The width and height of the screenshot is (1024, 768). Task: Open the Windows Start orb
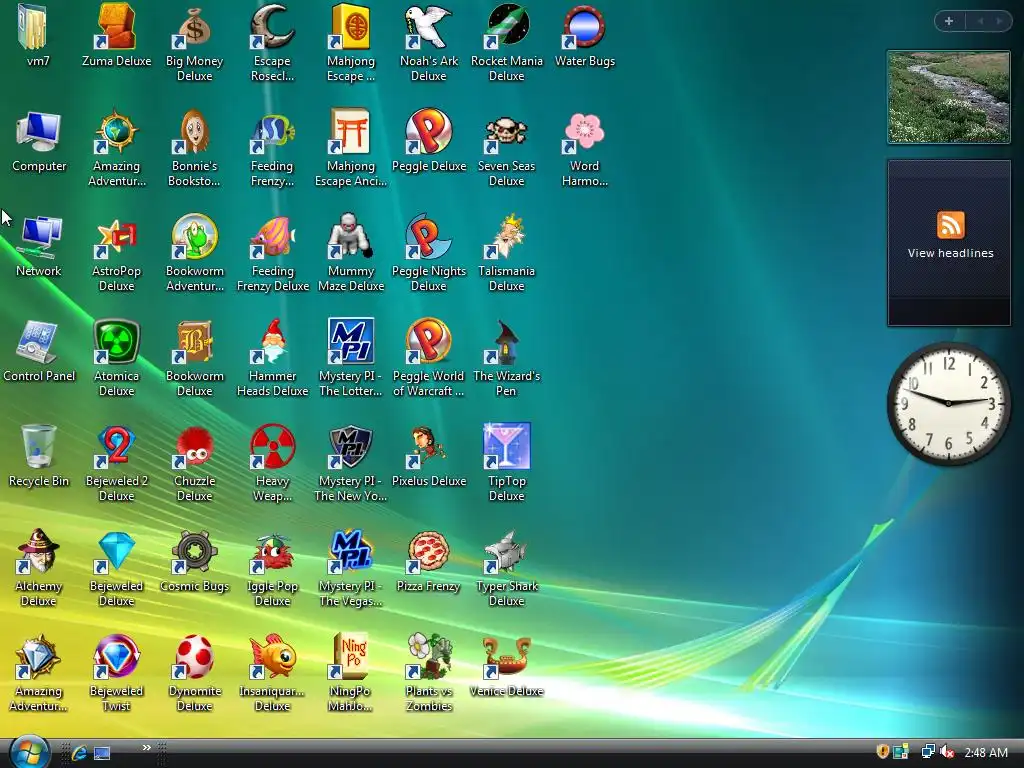pyautogui.click(x=29, y=752)
